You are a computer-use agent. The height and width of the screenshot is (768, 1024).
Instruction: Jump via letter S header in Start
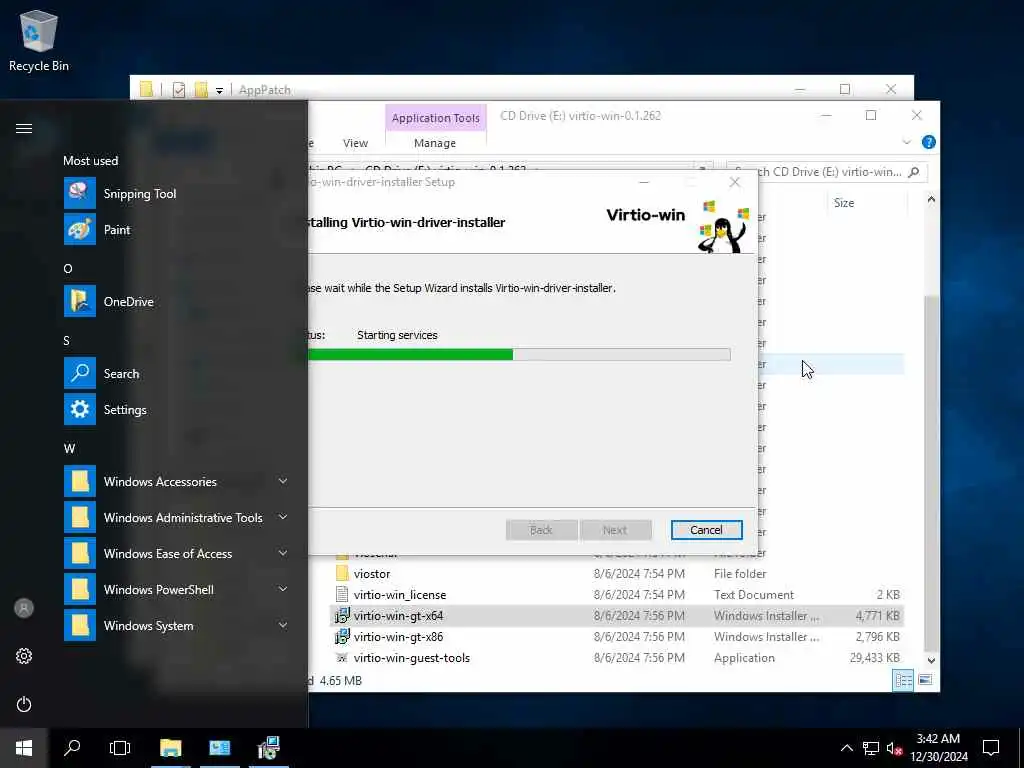67,341
